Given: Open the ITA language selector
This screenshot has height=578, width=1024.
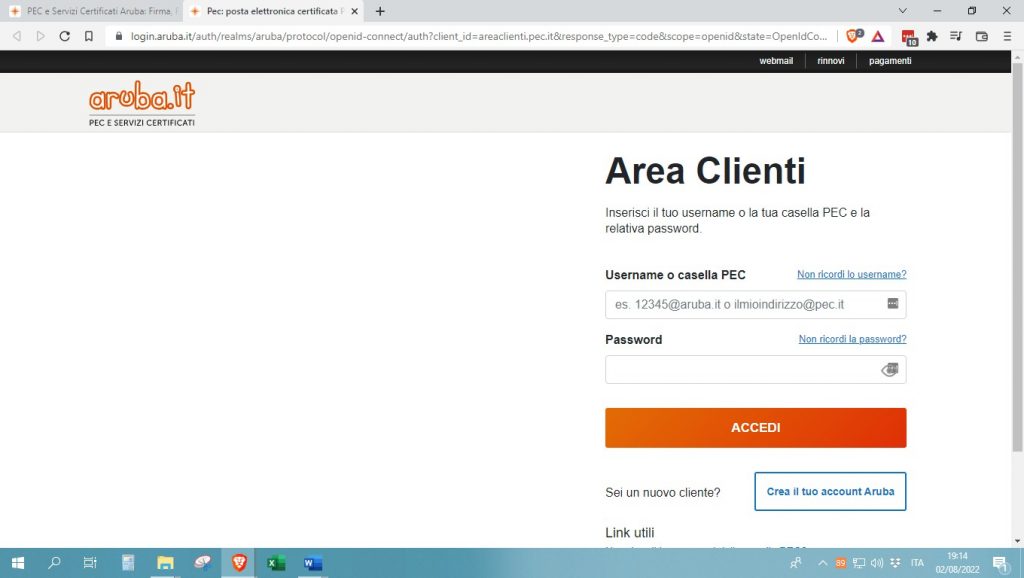Looking at the screenshot, I should coord(917,562).
